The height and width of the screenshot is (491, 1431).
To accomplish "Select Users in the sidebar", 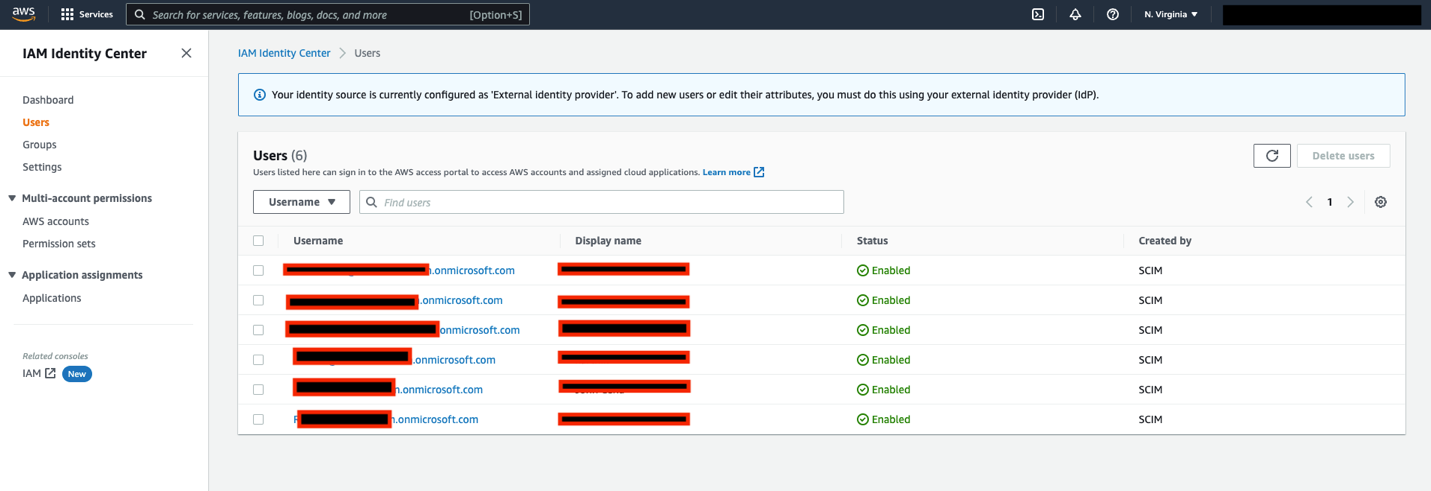I will pos(36,122).
